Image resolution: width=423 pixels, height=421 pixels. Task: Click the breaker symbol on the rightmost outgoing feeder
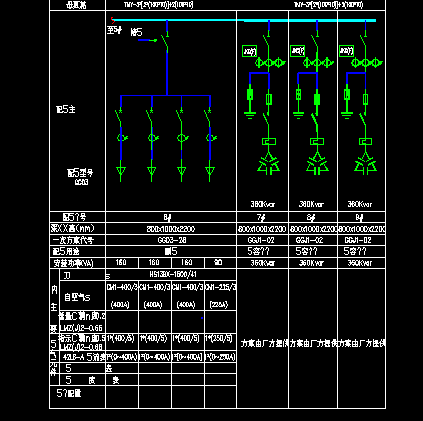click(x=208, y=117)
